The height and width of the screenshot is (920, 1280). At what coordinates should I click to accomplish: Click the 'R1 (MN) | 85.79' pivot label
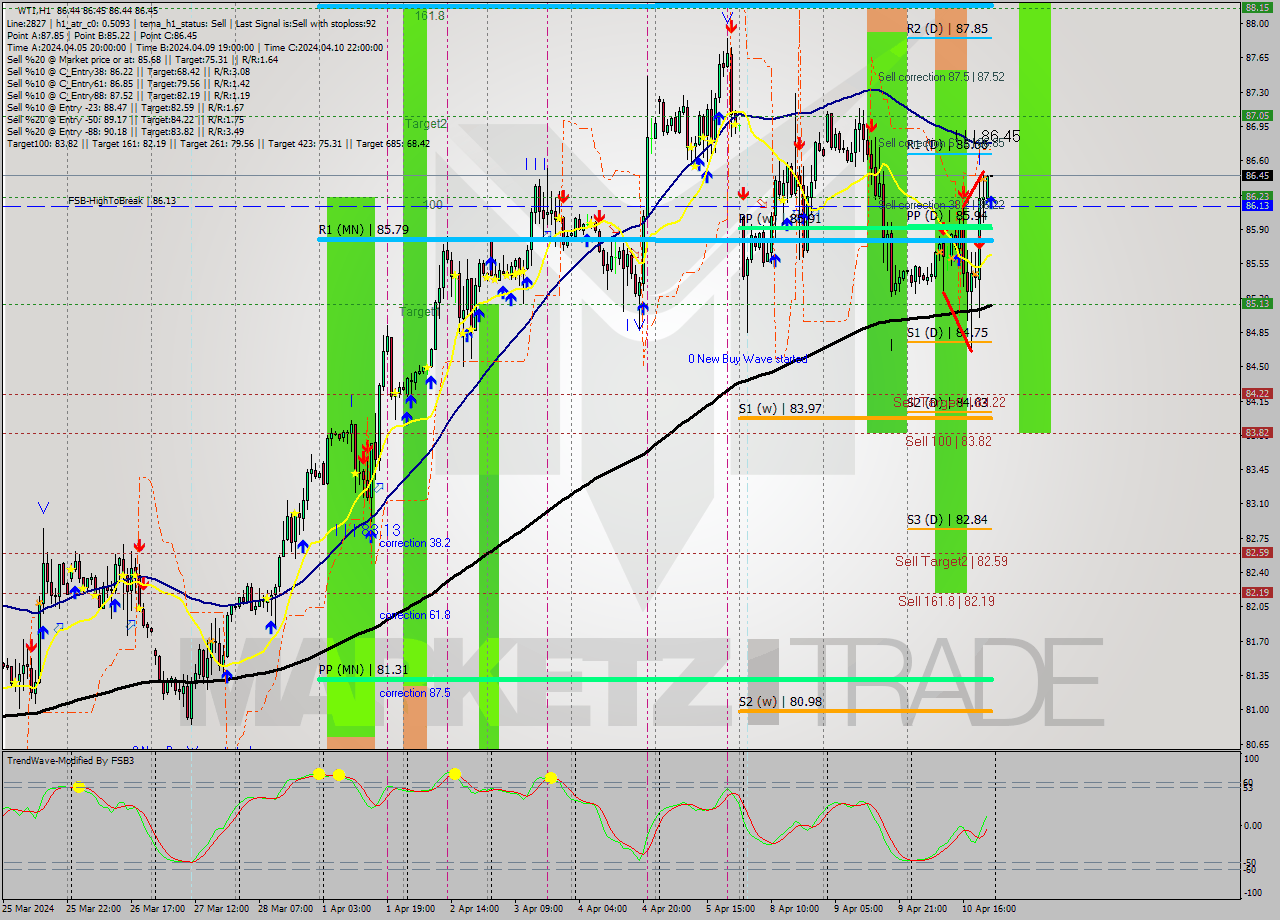[364, 229]
